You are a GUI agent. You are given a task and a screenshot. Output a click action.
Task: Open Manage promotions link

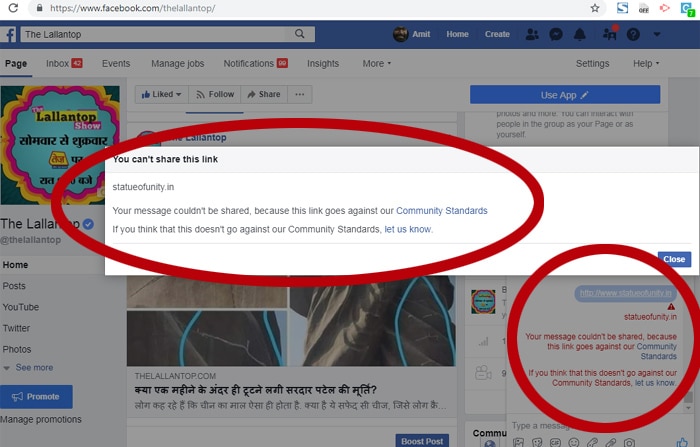(41, 419)
